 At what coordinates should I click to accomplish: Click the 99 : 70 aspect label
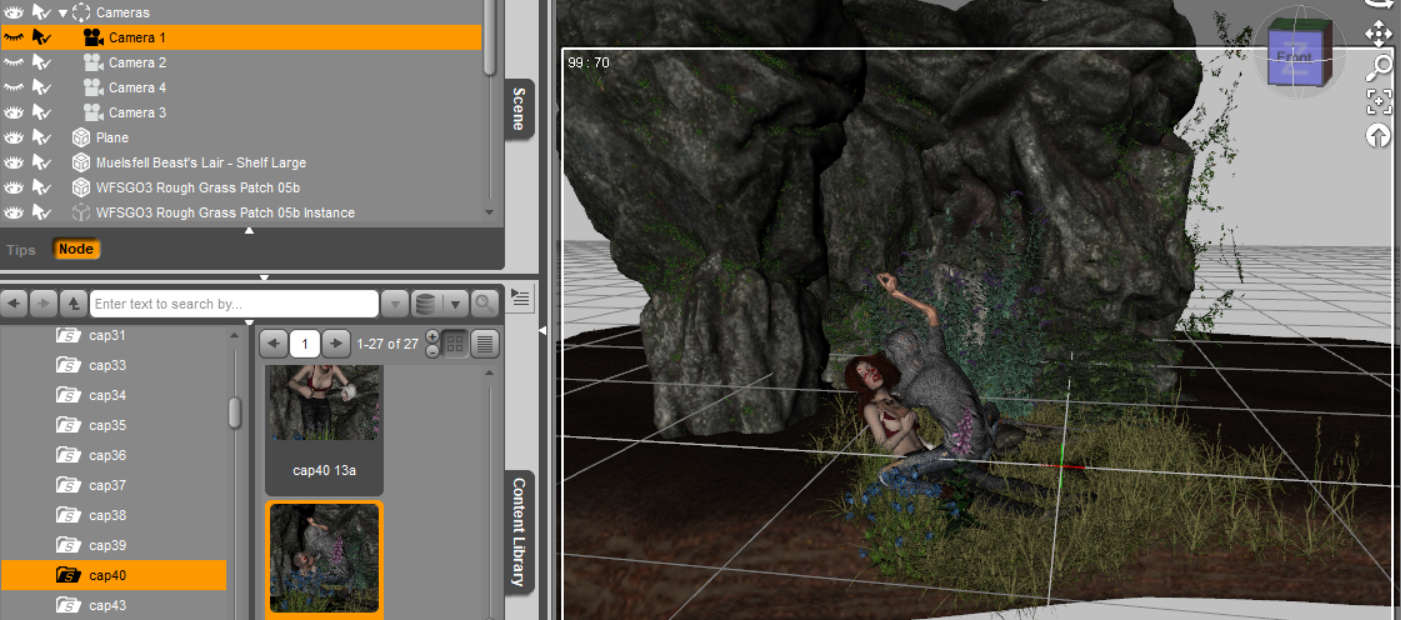(x=588, y=63)
